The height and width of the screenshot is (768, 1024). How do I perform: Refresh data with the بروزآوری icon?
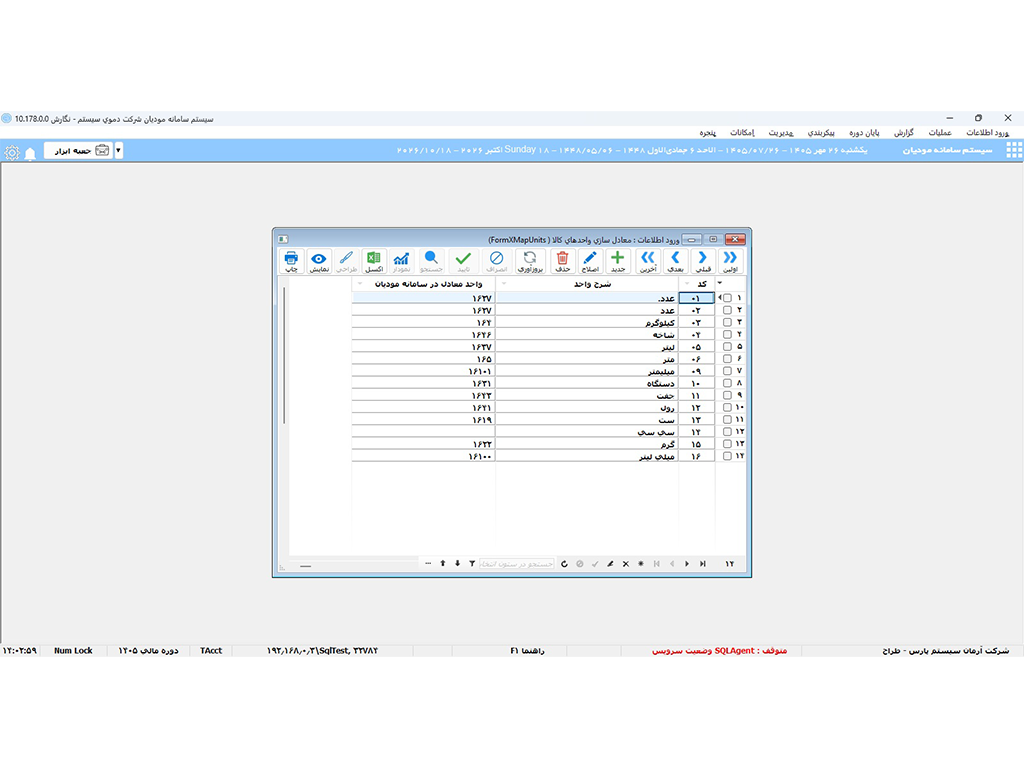[530, 261]
